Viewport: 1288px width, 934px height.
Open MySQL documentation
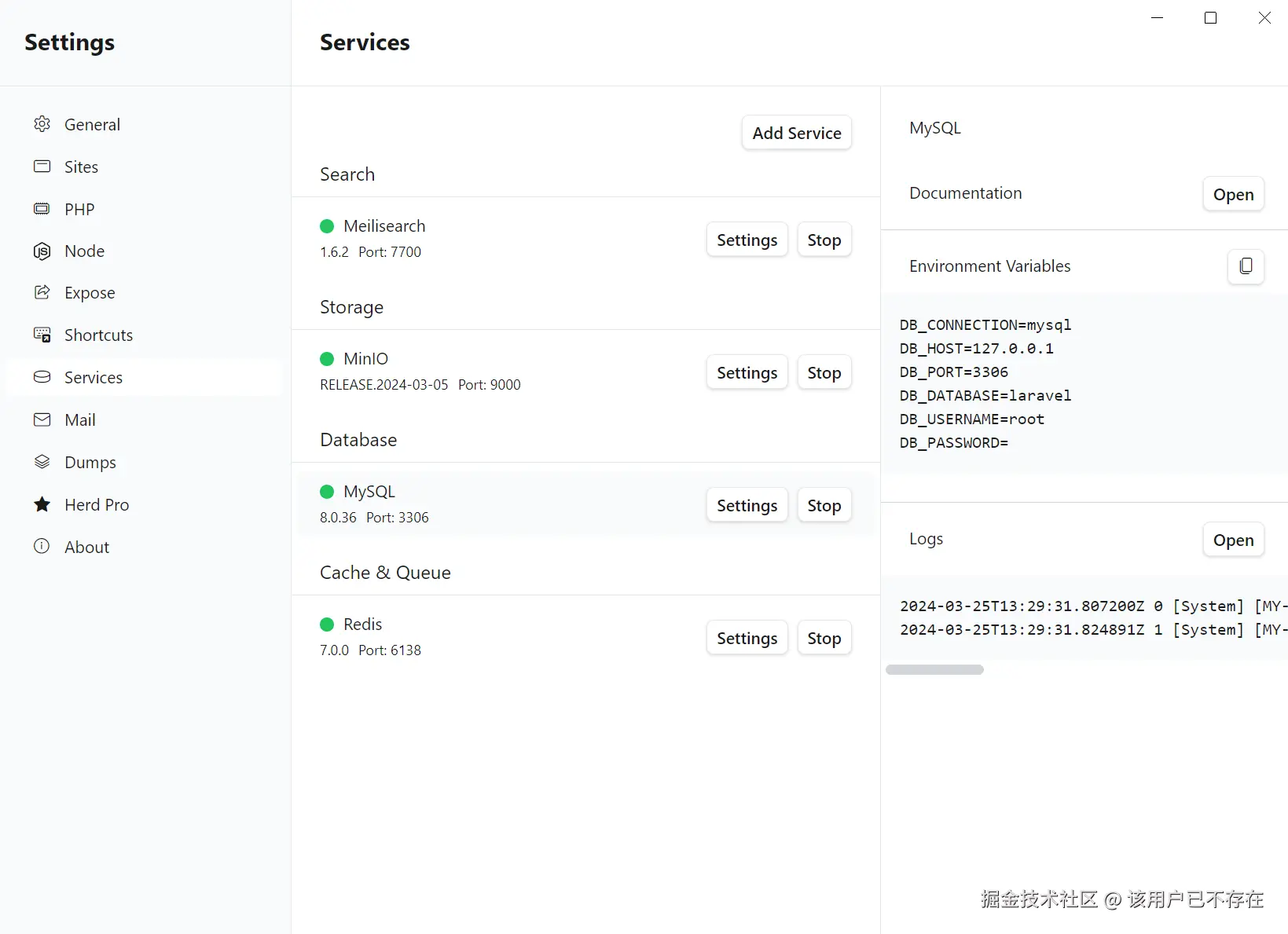(1233, 195)
